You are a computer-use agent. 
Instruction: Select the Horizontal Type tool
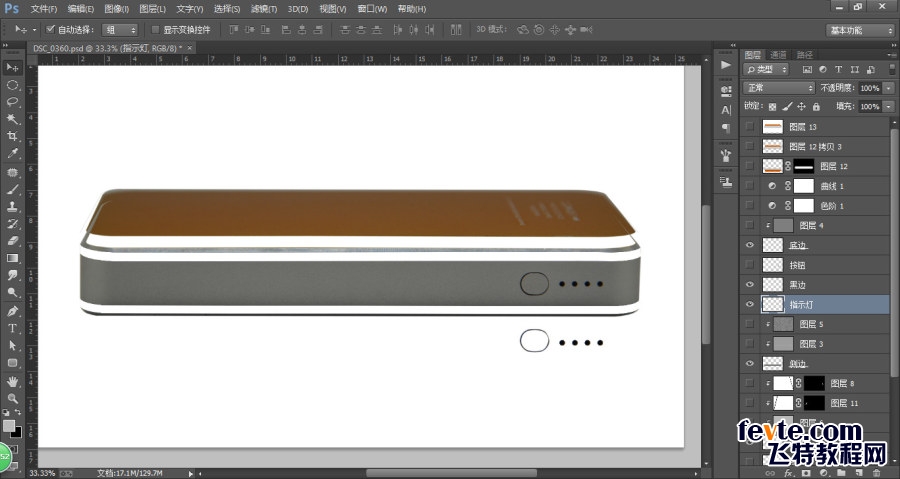12,328
